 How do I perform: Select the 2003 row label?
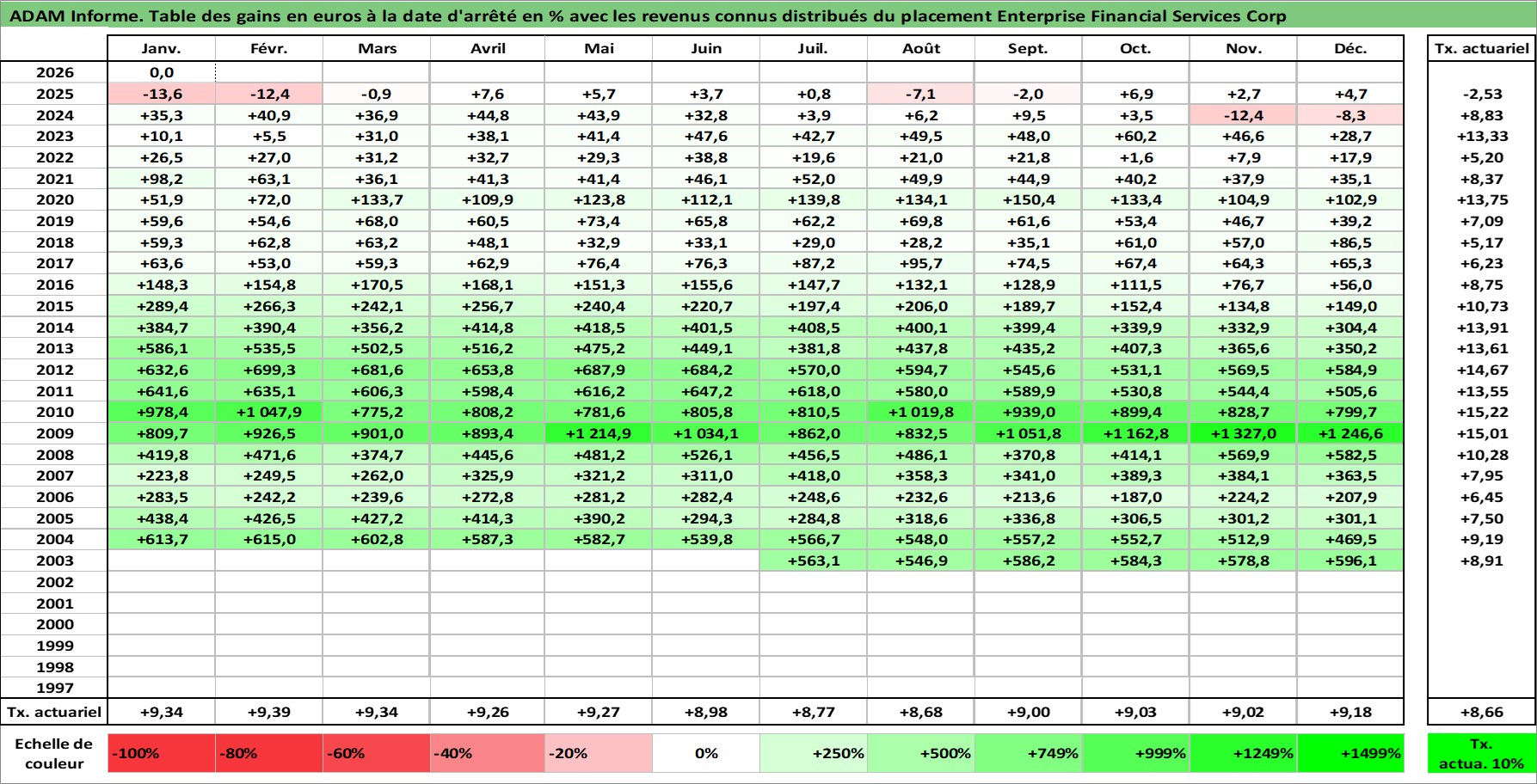pyautogui.click(x=54, y=560)
